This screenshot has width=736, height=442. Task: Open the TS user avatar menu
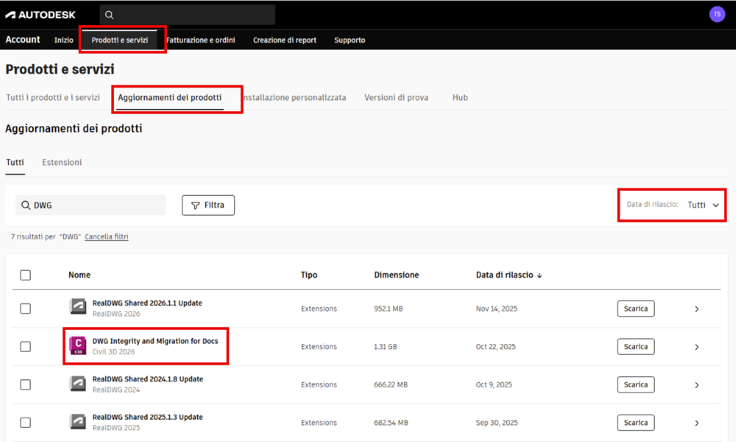[x=716, y=14]
